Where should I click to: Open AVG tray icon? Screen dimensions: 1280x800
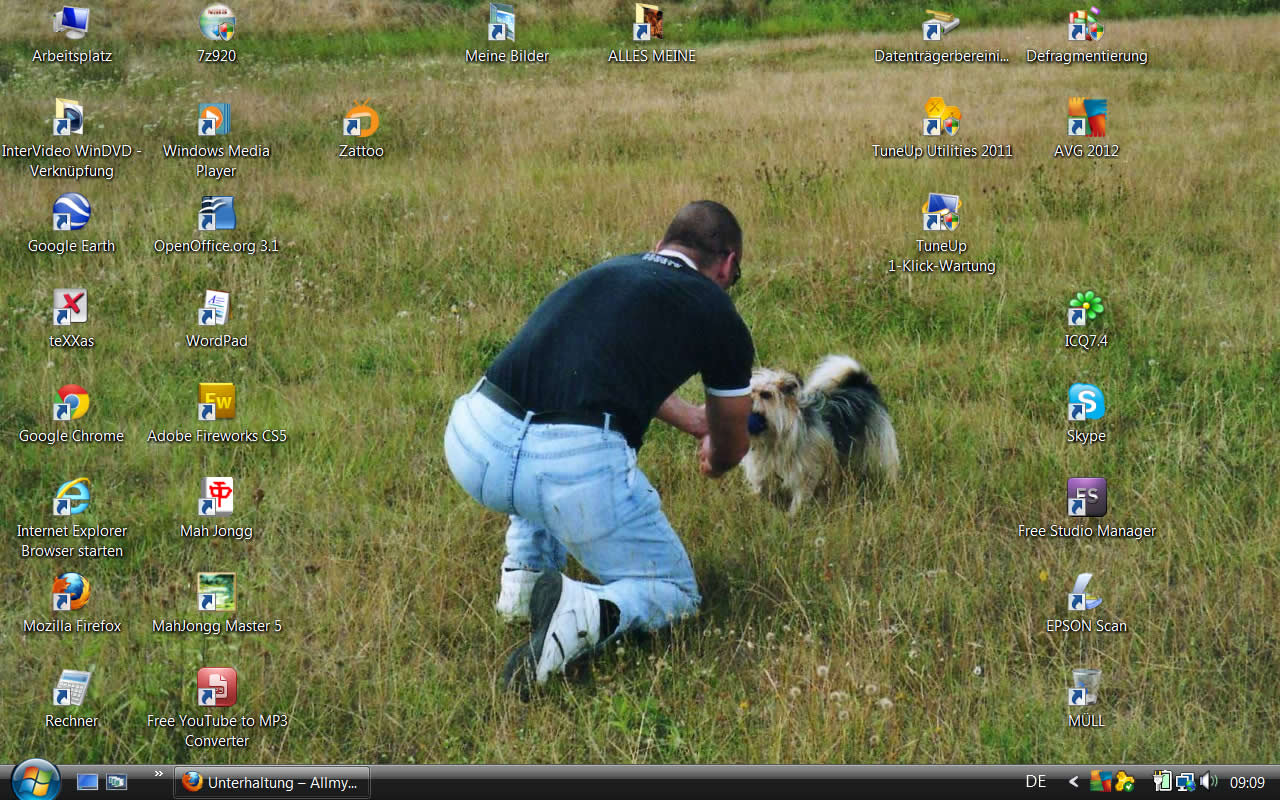coord(1101,781)
